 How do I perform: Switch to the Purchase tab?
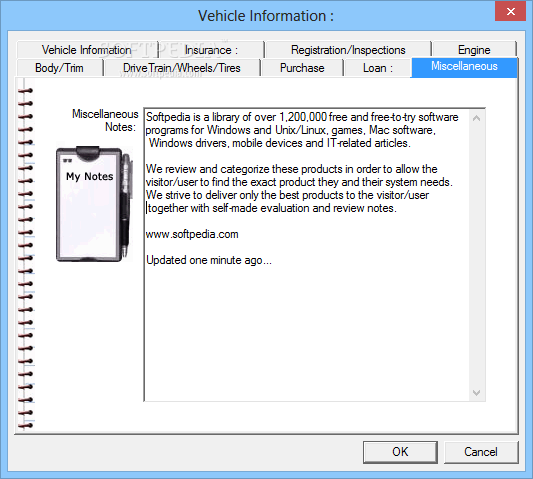[x=302, y=68]
